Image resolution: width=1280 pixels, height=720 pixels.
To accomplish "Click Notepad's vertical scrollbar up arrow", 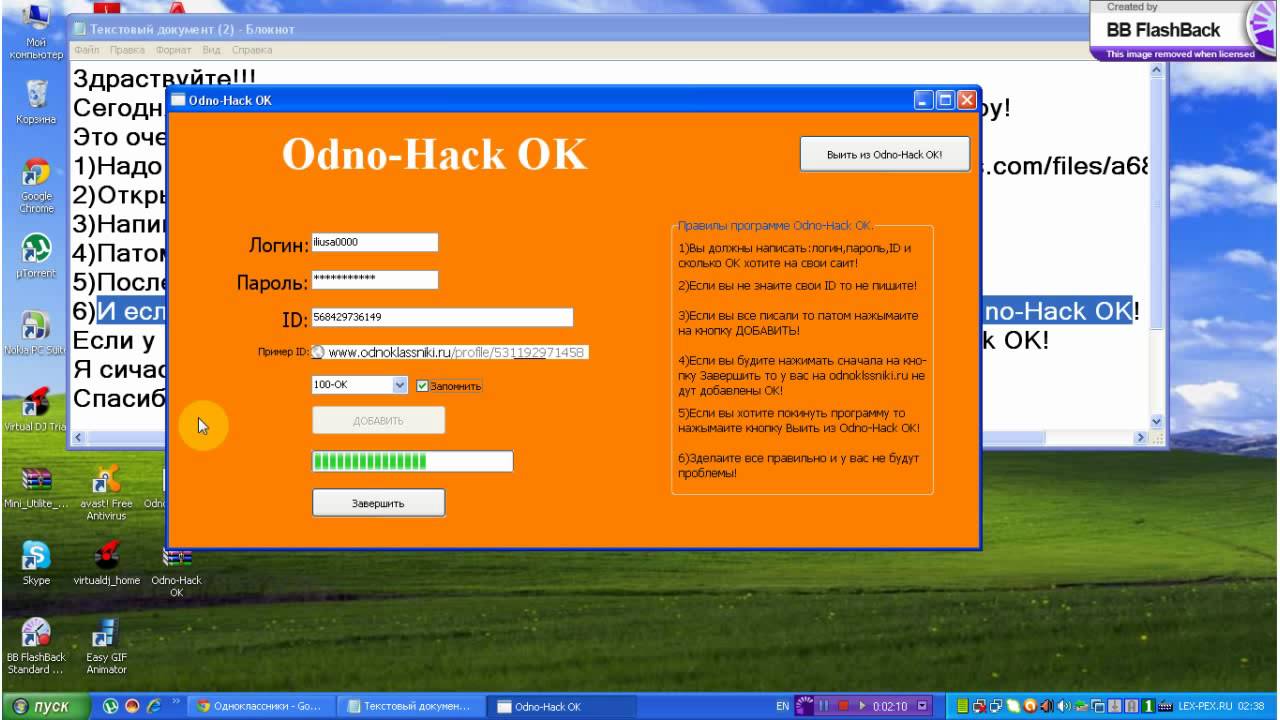I will click(x=1157, y=71).
